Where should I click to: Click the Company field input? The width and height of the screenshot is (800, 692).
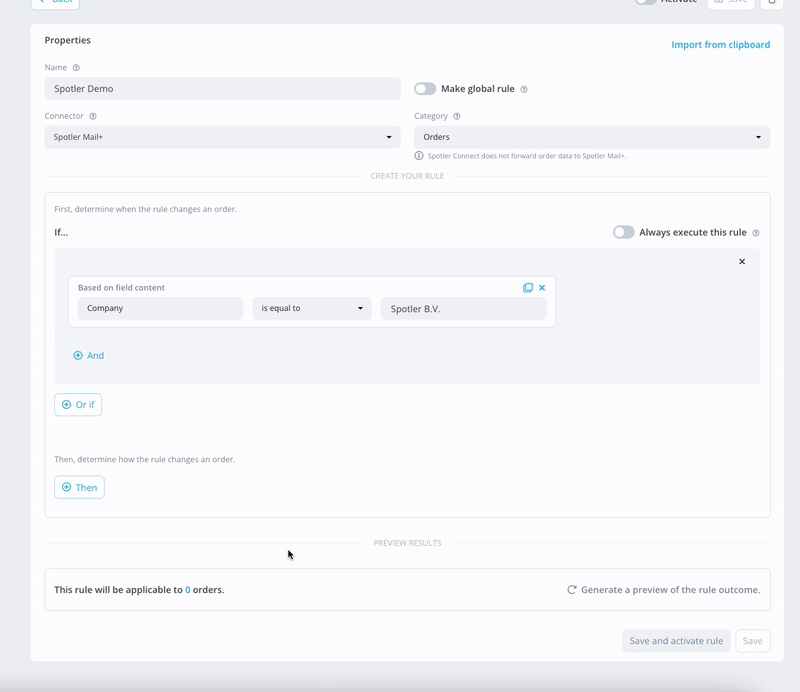point(160,308)
